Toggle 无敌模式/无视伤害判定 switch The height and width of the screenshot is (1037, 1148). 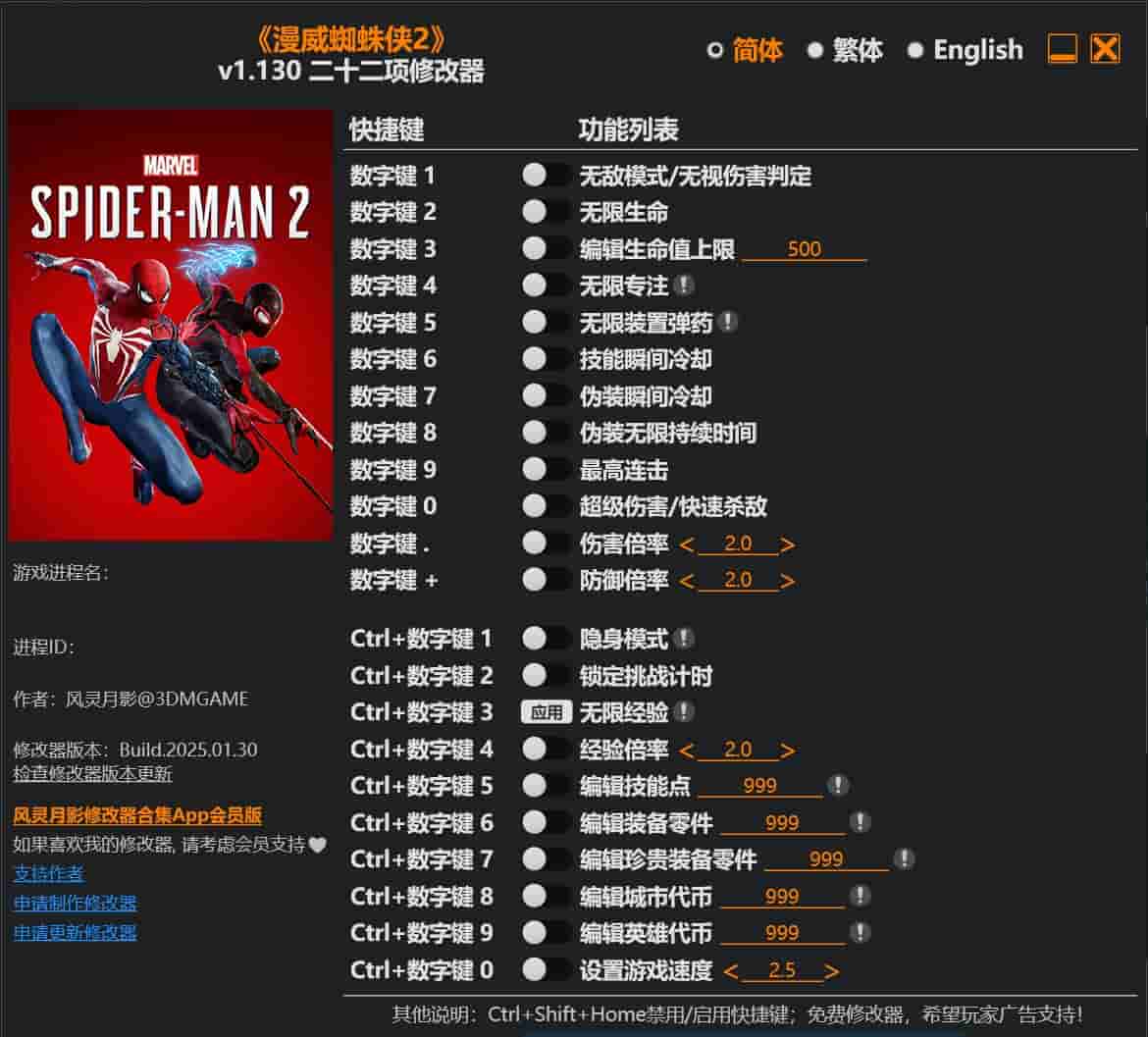545,175
